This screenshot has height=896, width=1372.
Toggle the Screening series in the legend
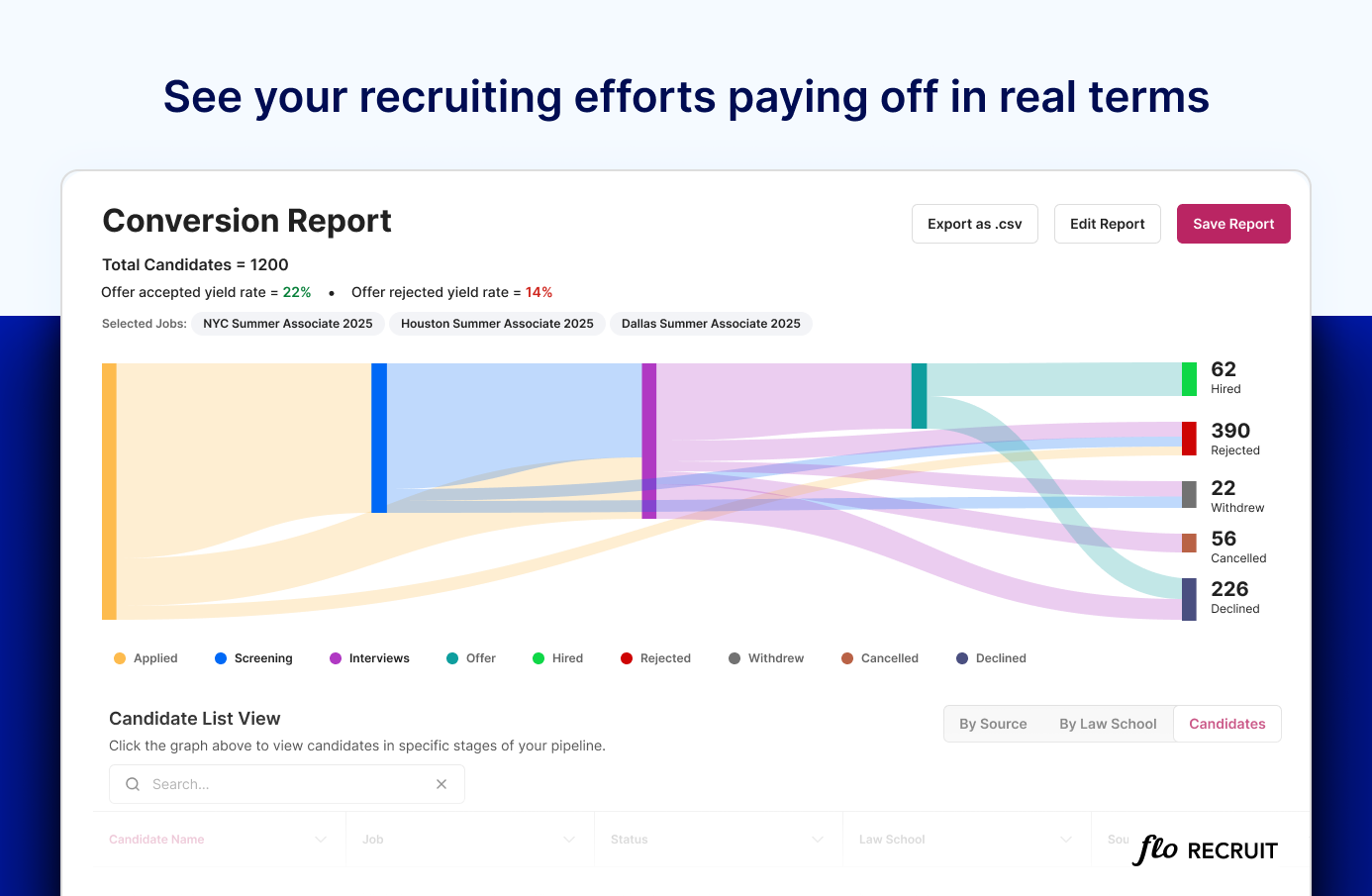(x=222, y=657)
